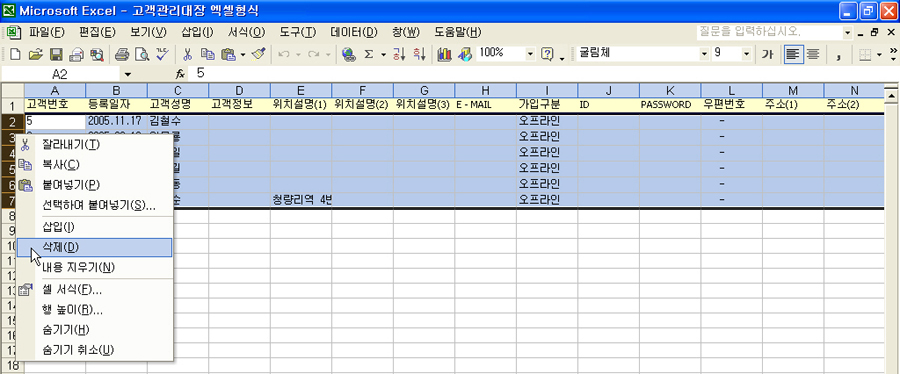The image size is (900, 374).
Task: Open the Name Box dropdown arrow
Action: tap(127, 74)
